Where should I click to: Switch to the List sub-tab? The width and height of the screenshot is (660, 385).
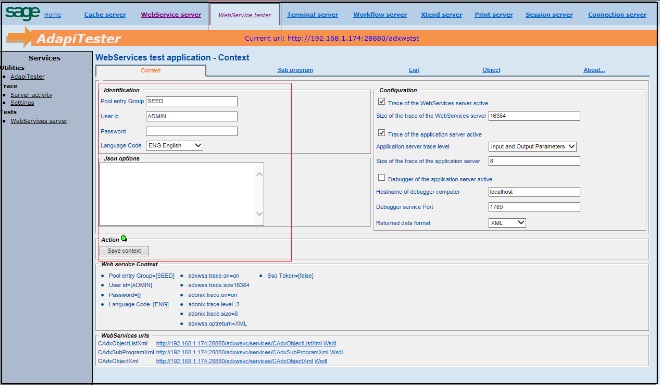click(414, 70)
